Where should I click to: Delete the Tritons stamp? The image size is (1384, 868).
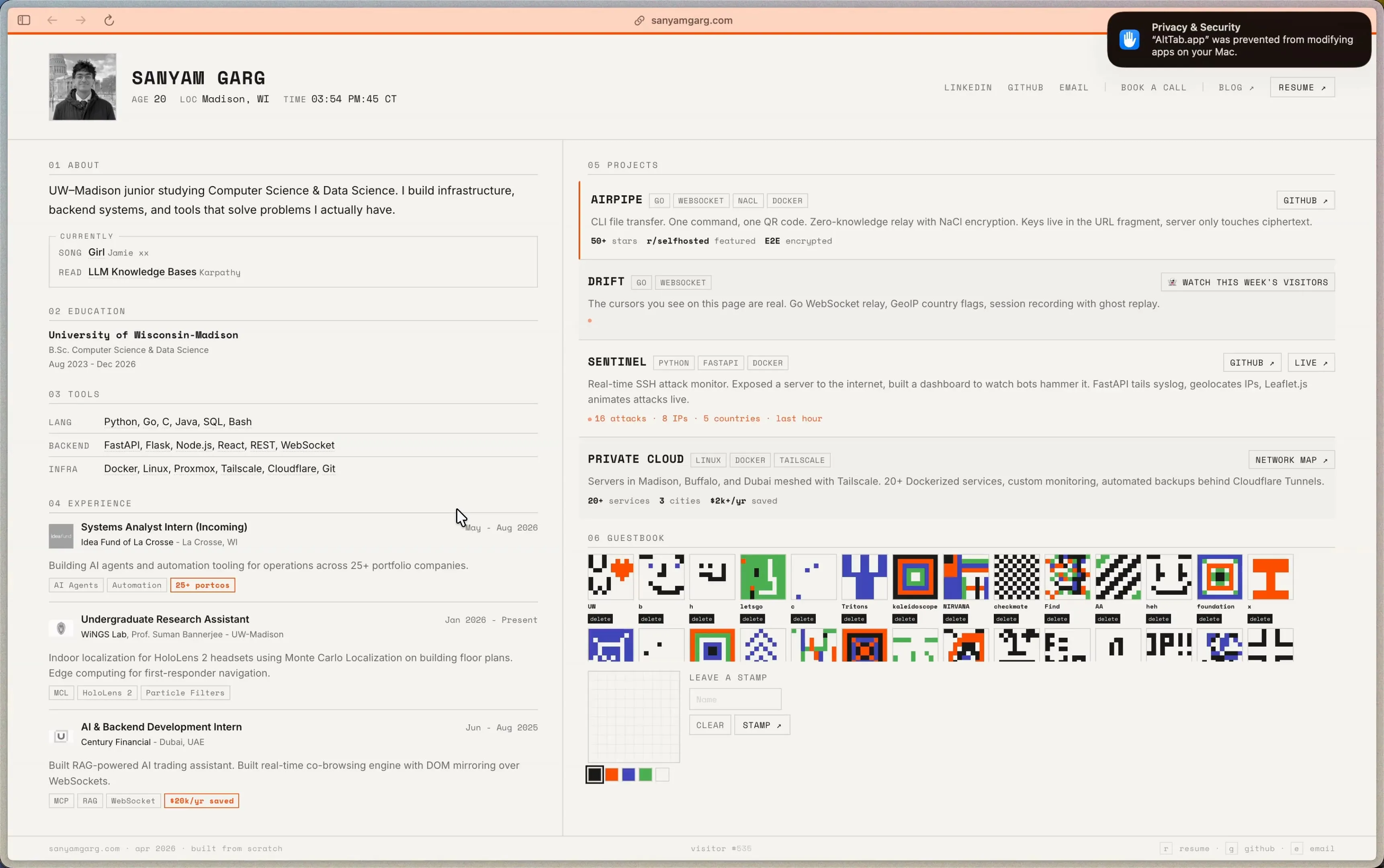(x=854, y=619)
